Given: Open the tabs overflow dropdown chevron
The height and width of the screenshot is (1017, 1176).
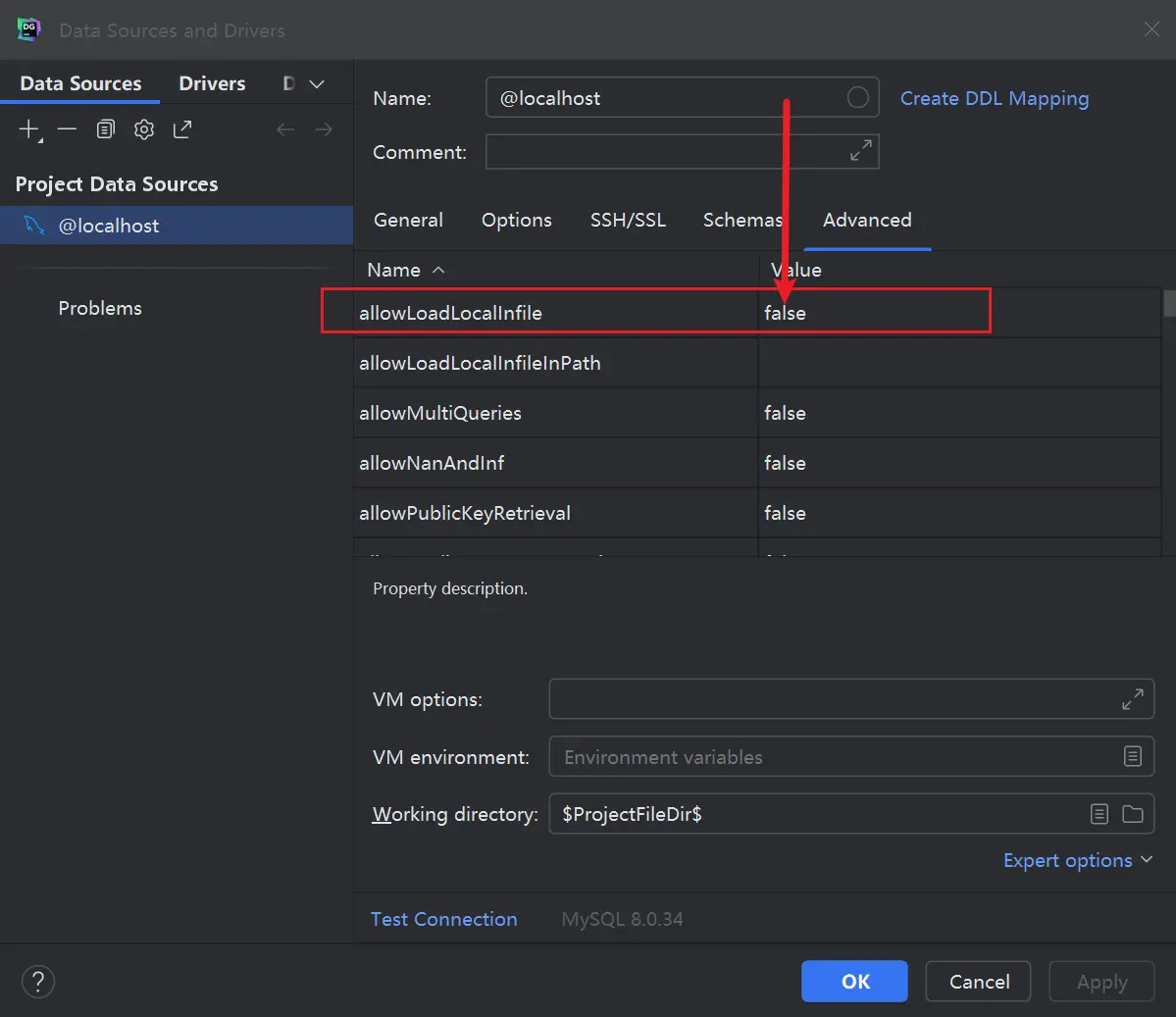Looking at the screenshot, I should click(x=317, y=84).
